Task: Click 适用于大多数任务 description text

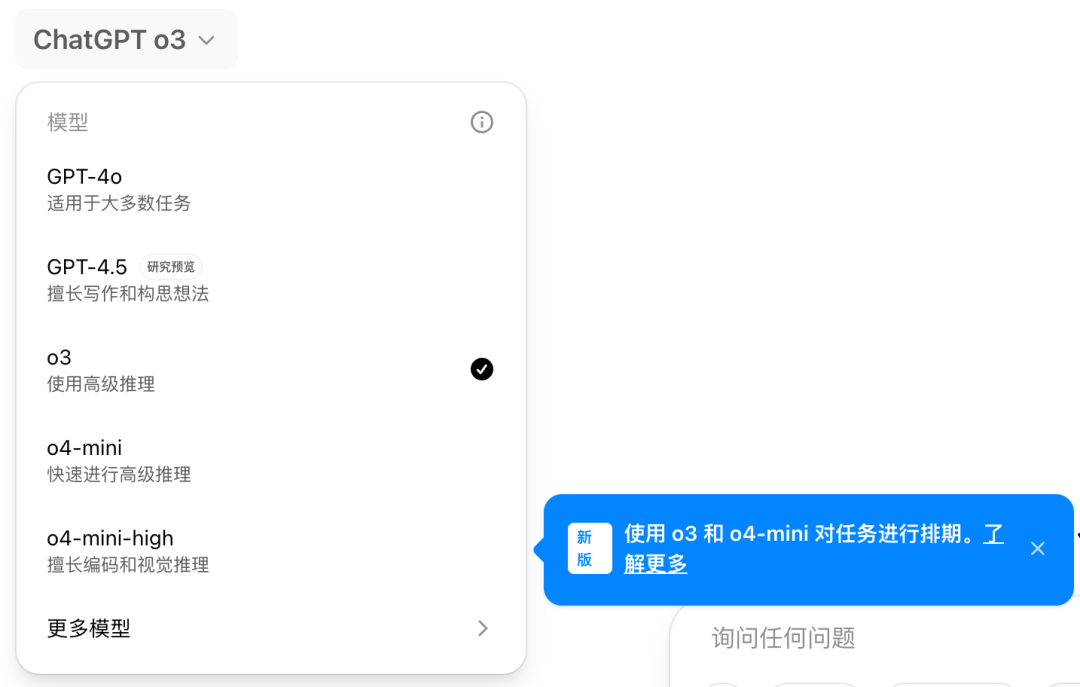Action: coord(118,203)
